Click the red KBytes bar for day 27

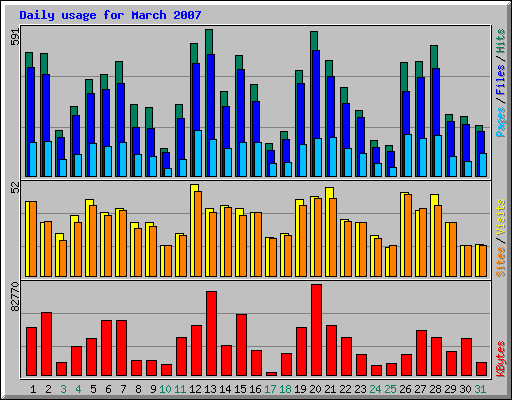421,353
